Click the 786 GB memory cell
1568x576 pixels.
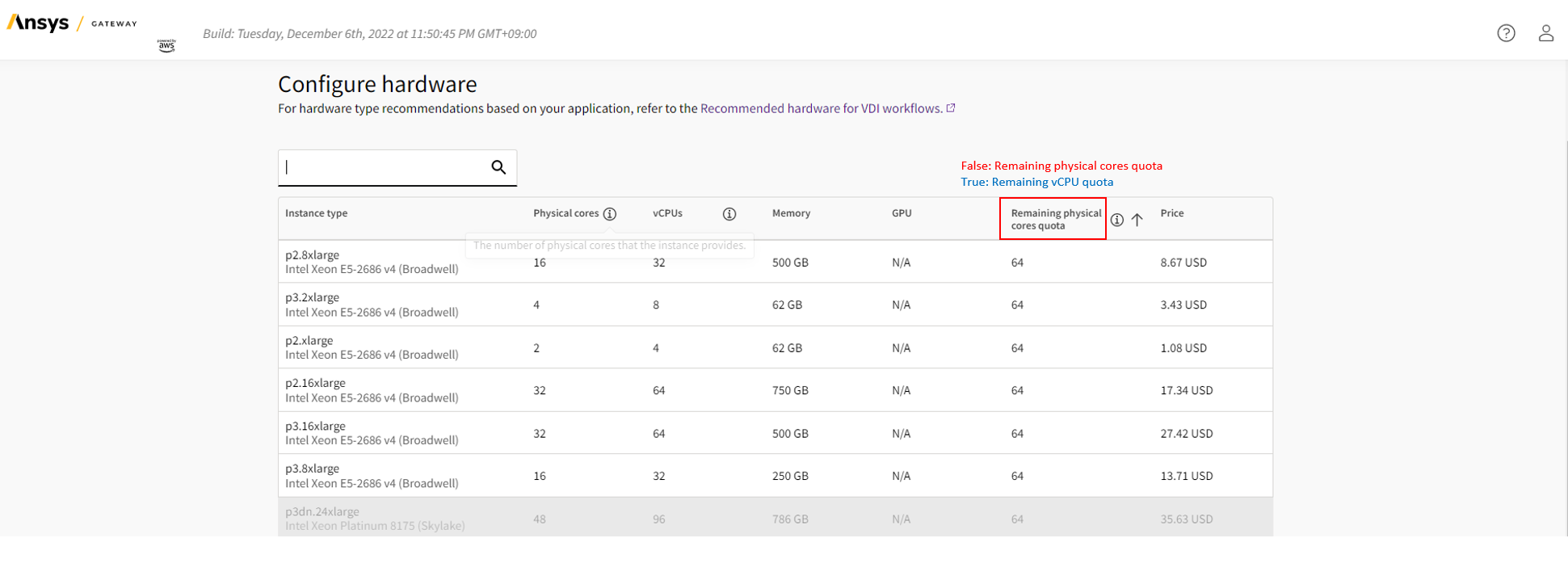(790, 519)
